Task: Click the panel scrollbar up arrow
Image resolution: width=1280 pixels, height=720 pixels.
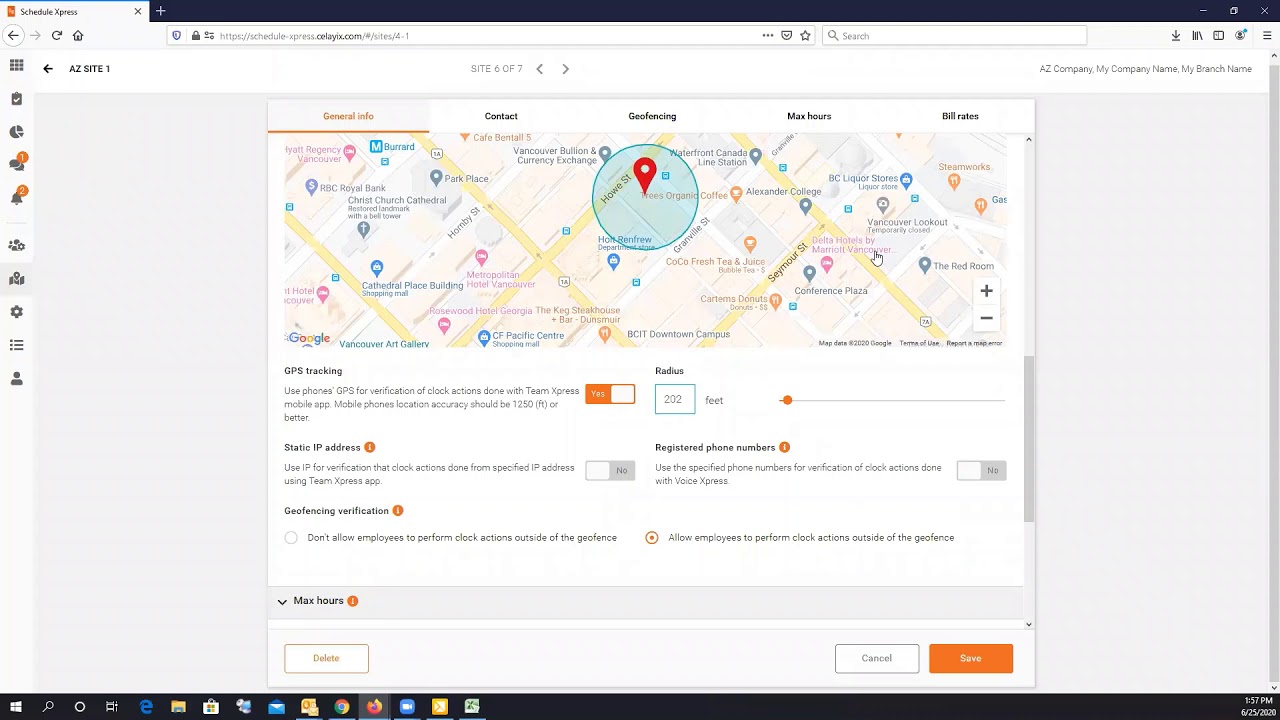Action: coord(1029,139)
